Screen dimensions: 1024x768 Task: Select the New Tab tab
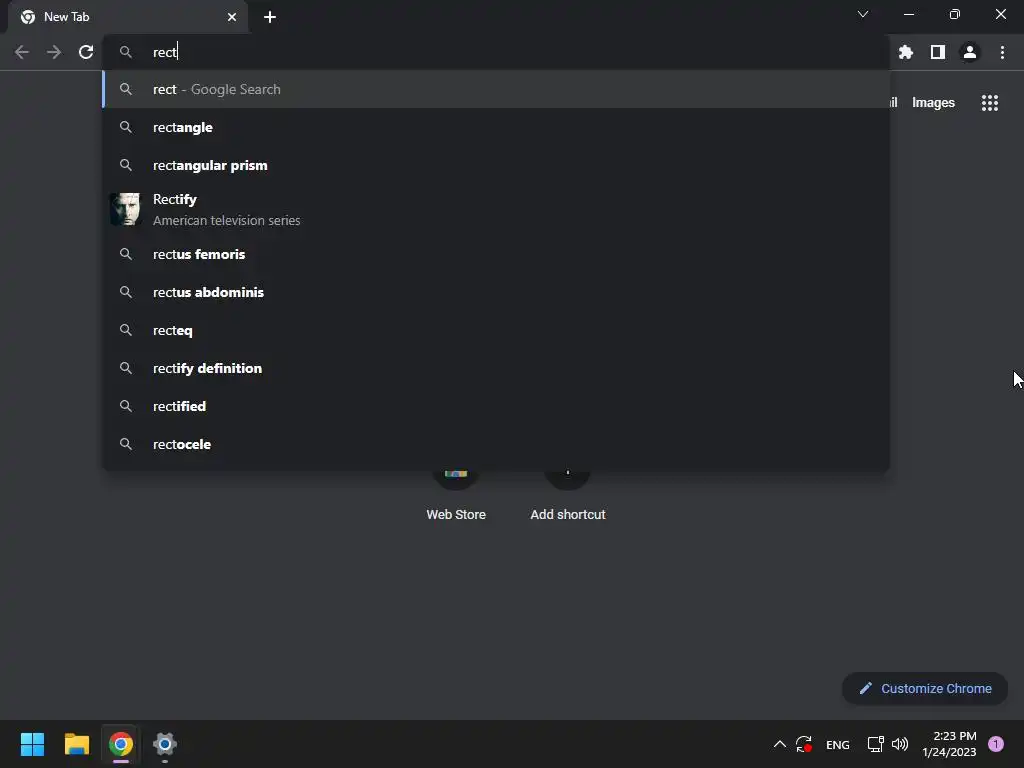pyautogui.click(x=128, y=17)
